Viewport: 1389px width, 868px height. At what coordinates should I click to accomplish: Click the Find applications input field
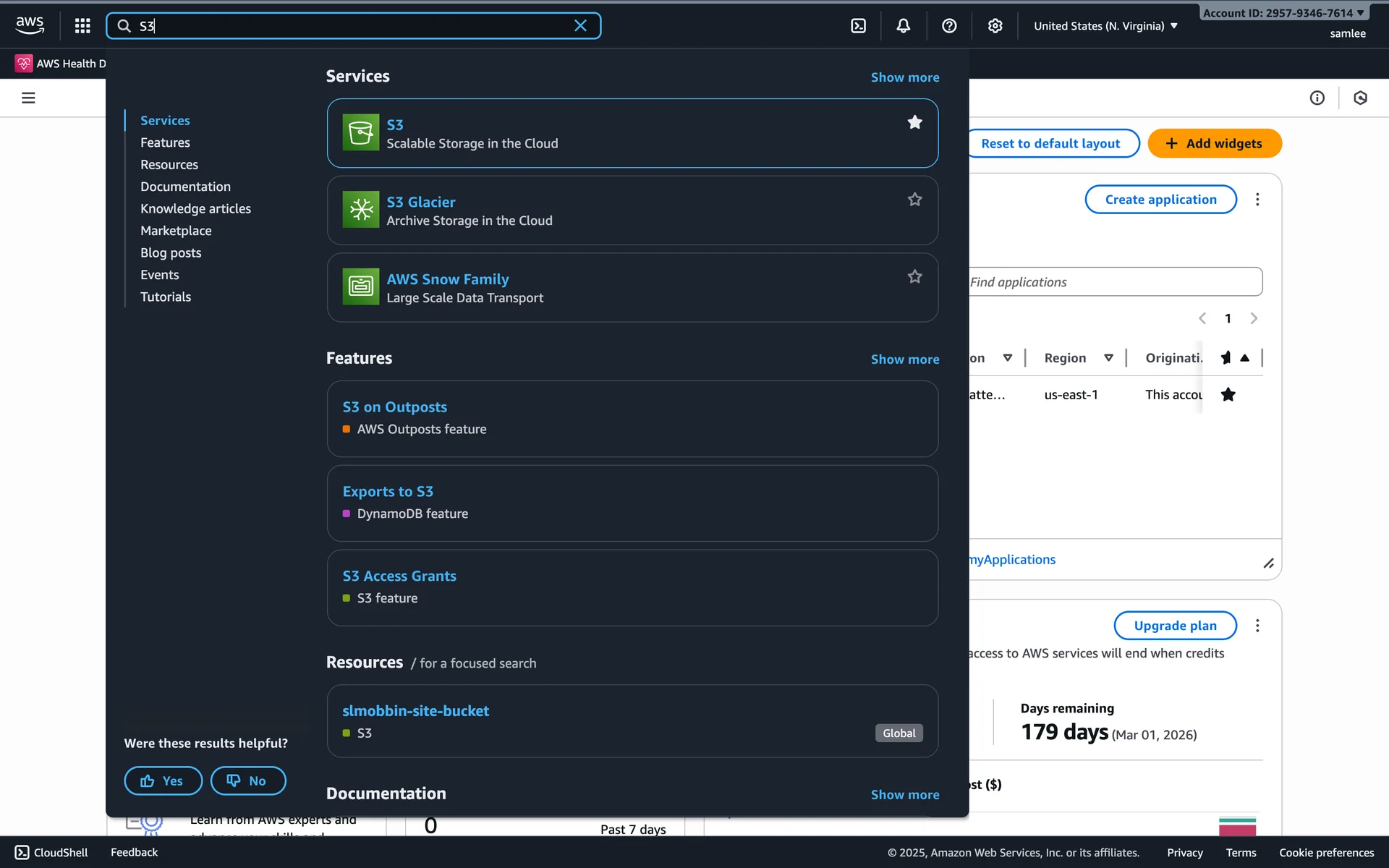pos(1114,282)
